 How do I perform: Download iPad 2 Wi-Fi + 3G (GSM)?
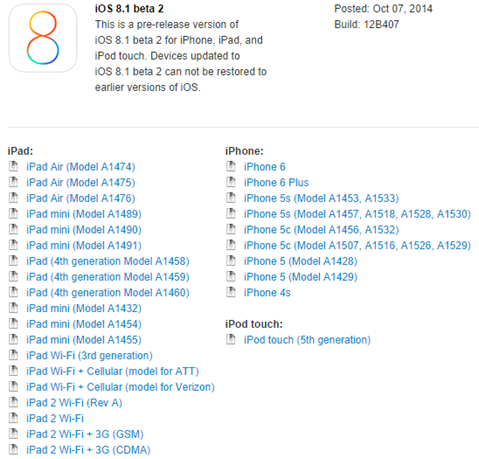(85, 434)
